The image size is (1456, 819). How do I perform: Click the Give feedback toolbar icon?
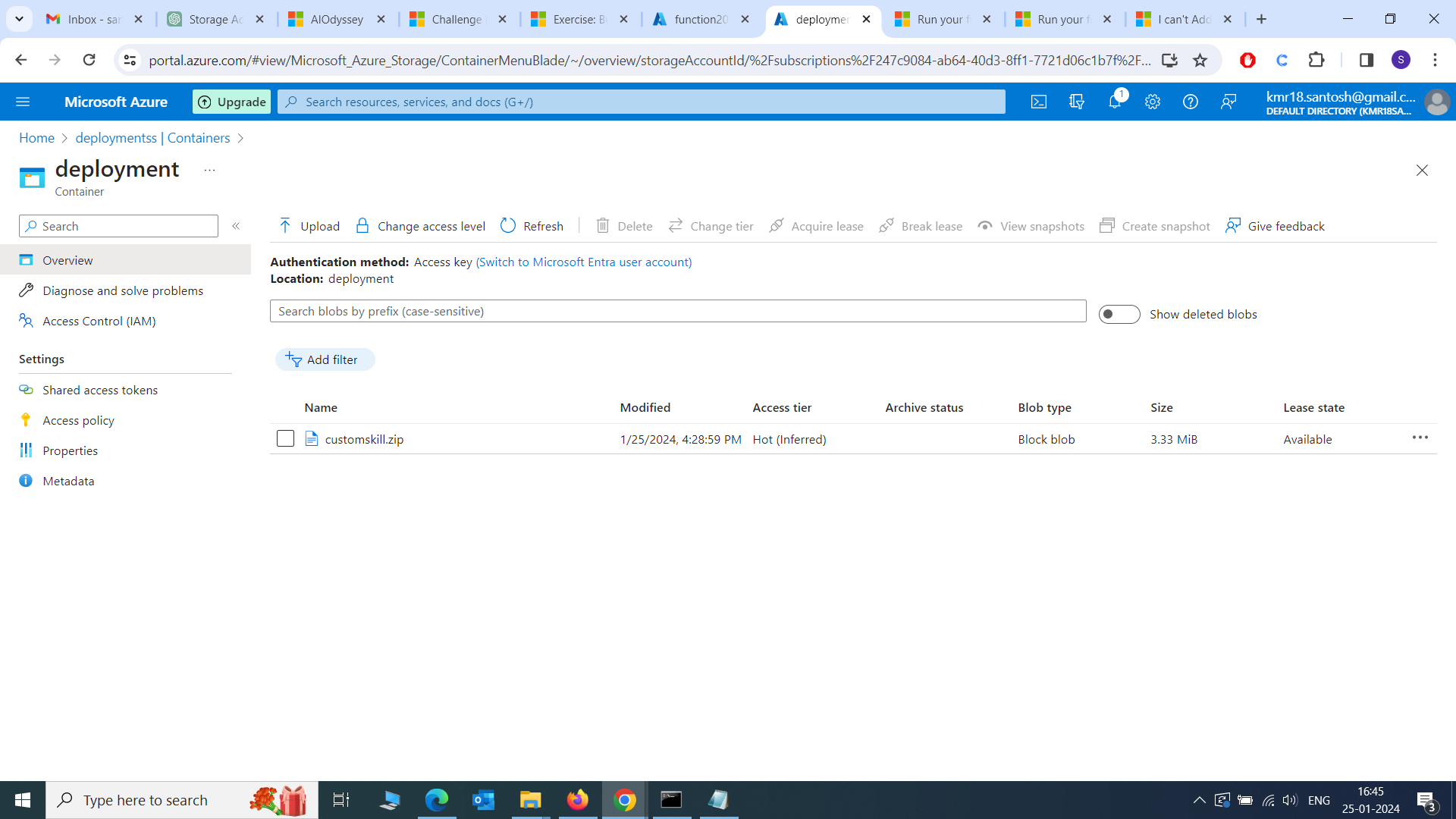coord(1233,226)
